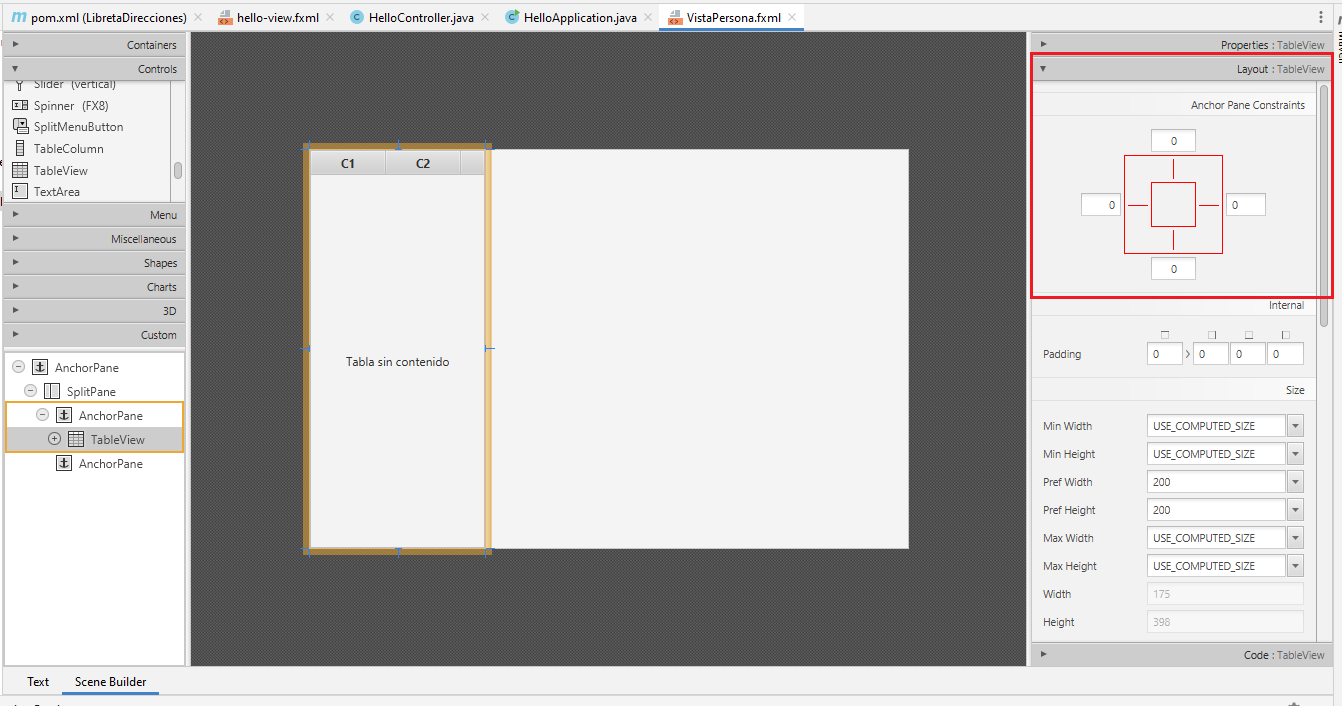1342x706 pixels.
Task: Open the Pref Height dropdown arrow
Action: pyautogui.click(x=1296, y=510)
